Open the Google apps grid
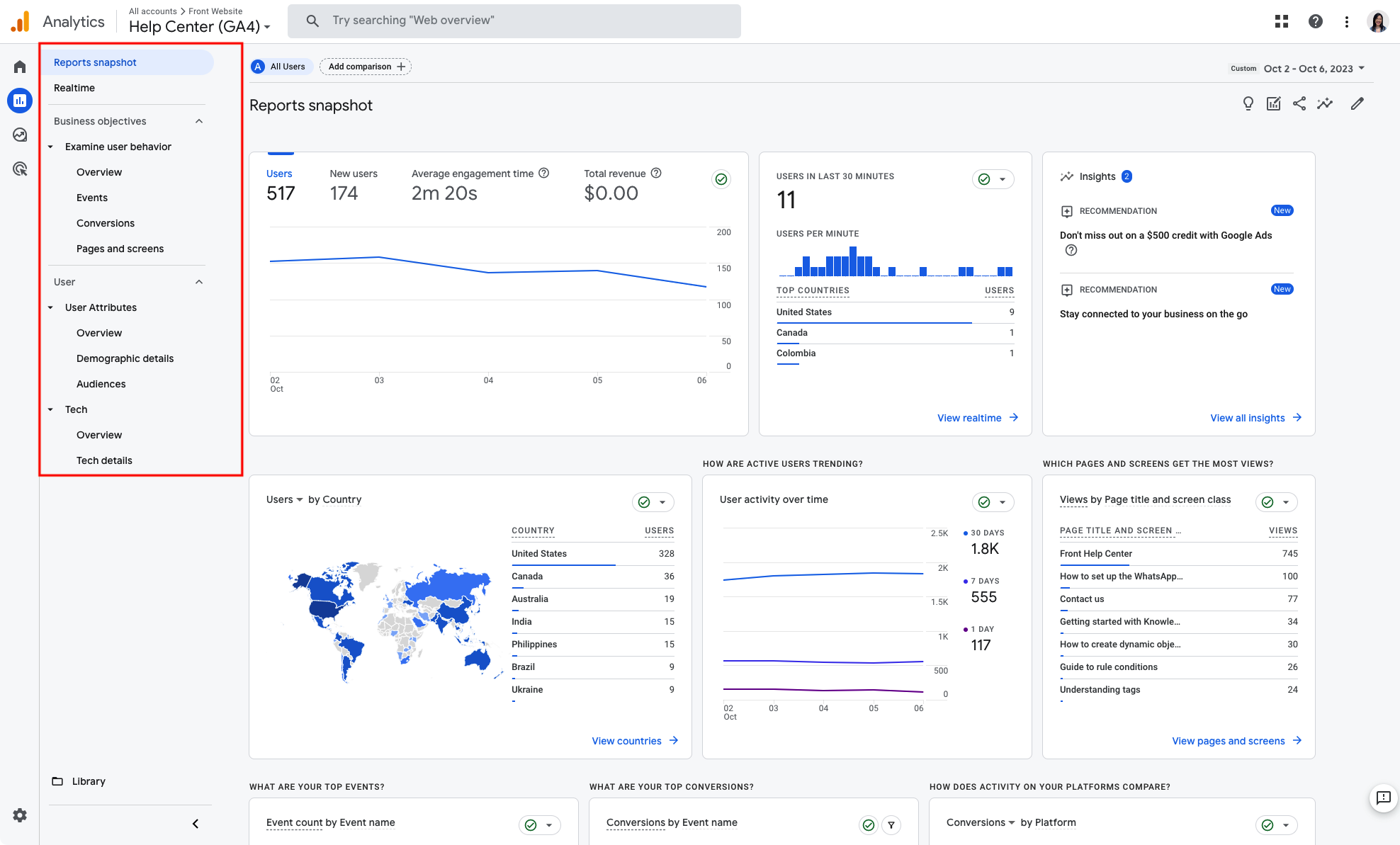Image resolution: width=1400 pixels, height=845 pixels. [1281, 21]
